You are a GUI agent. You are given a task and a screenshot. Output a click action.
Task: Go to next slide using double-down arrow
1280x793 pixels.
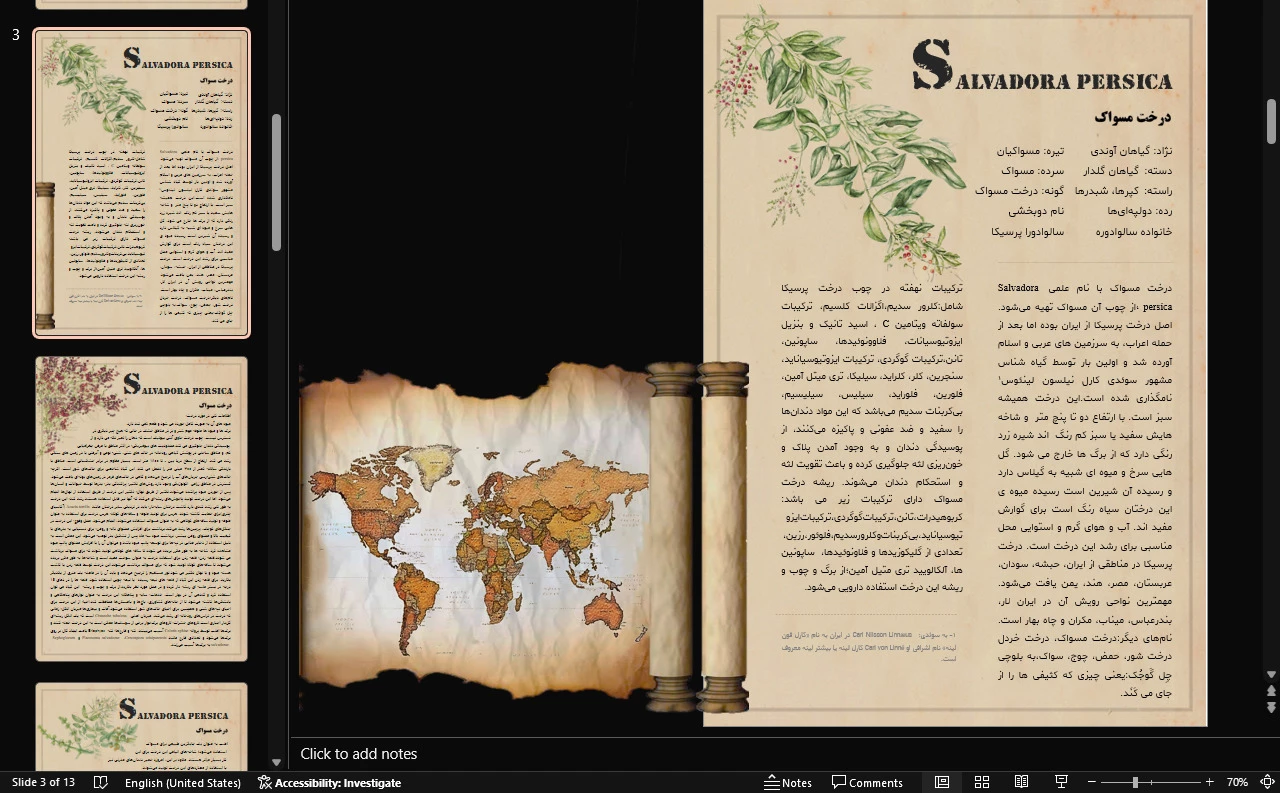(x=1271, y=708)
